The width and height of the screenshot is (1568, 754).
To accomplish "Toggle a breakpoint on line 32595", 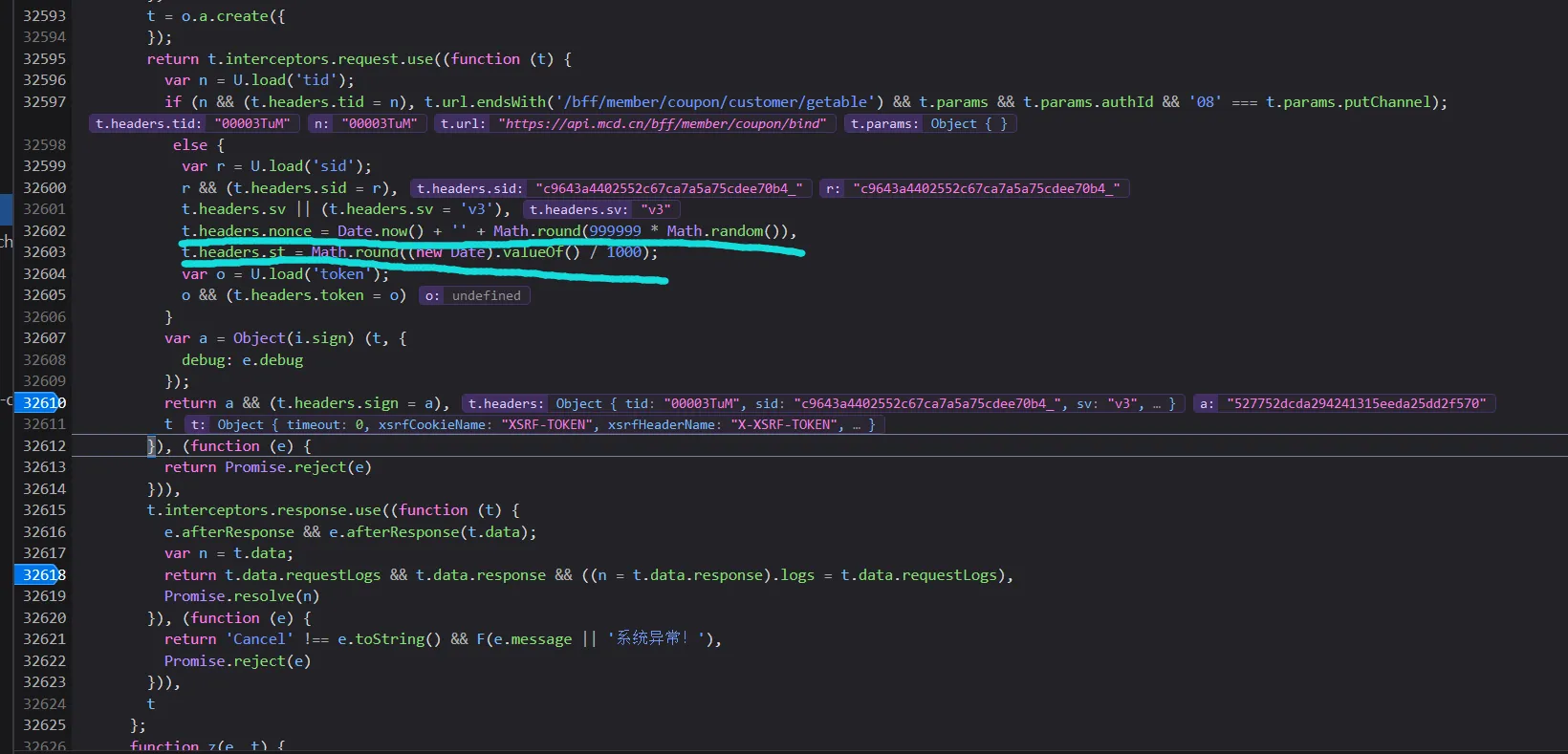I will [44, 59].
